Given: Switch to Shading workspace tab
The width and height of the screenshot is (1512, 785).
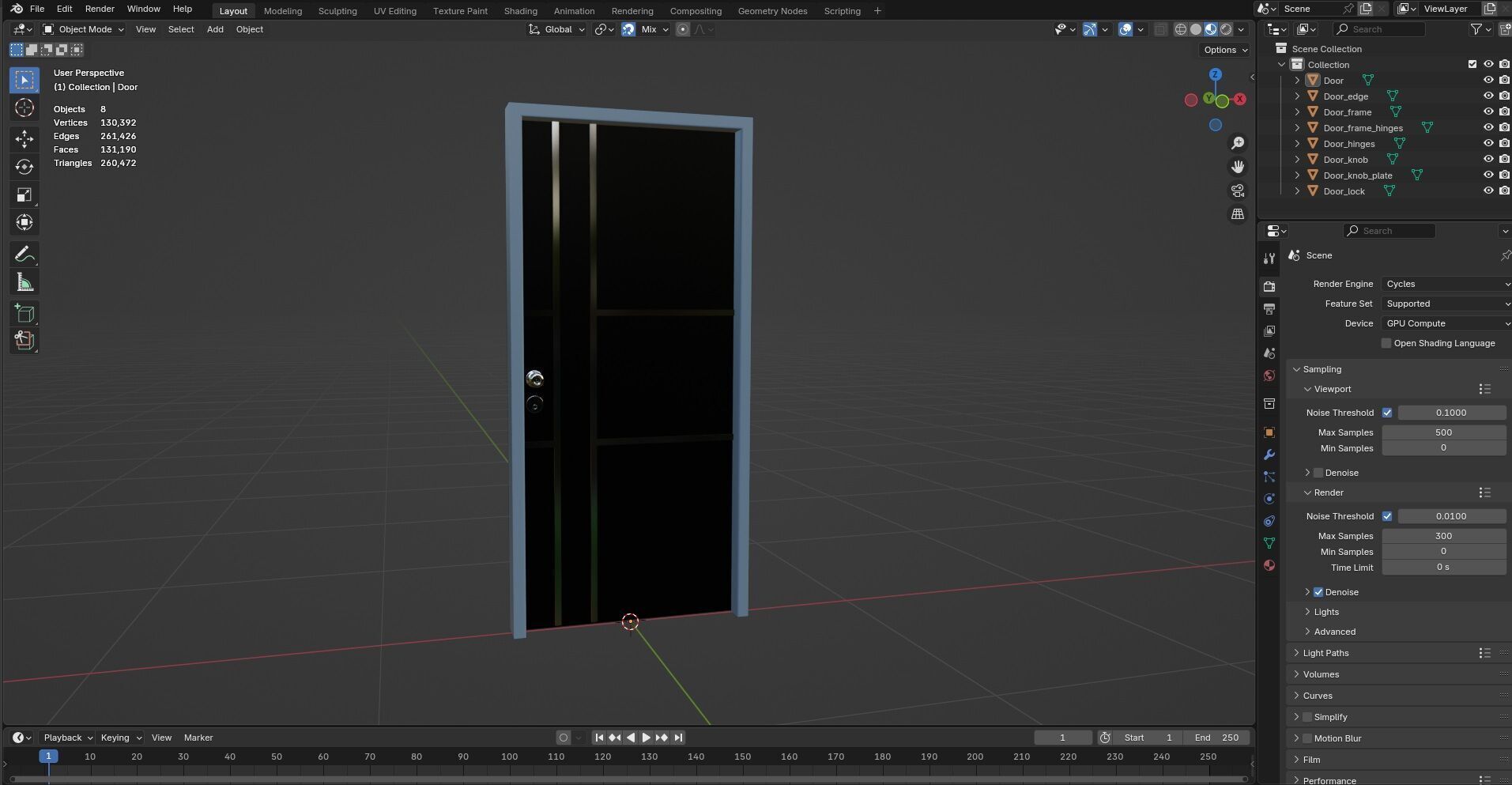Looking at the screenshot, I should tap(520, 11).
